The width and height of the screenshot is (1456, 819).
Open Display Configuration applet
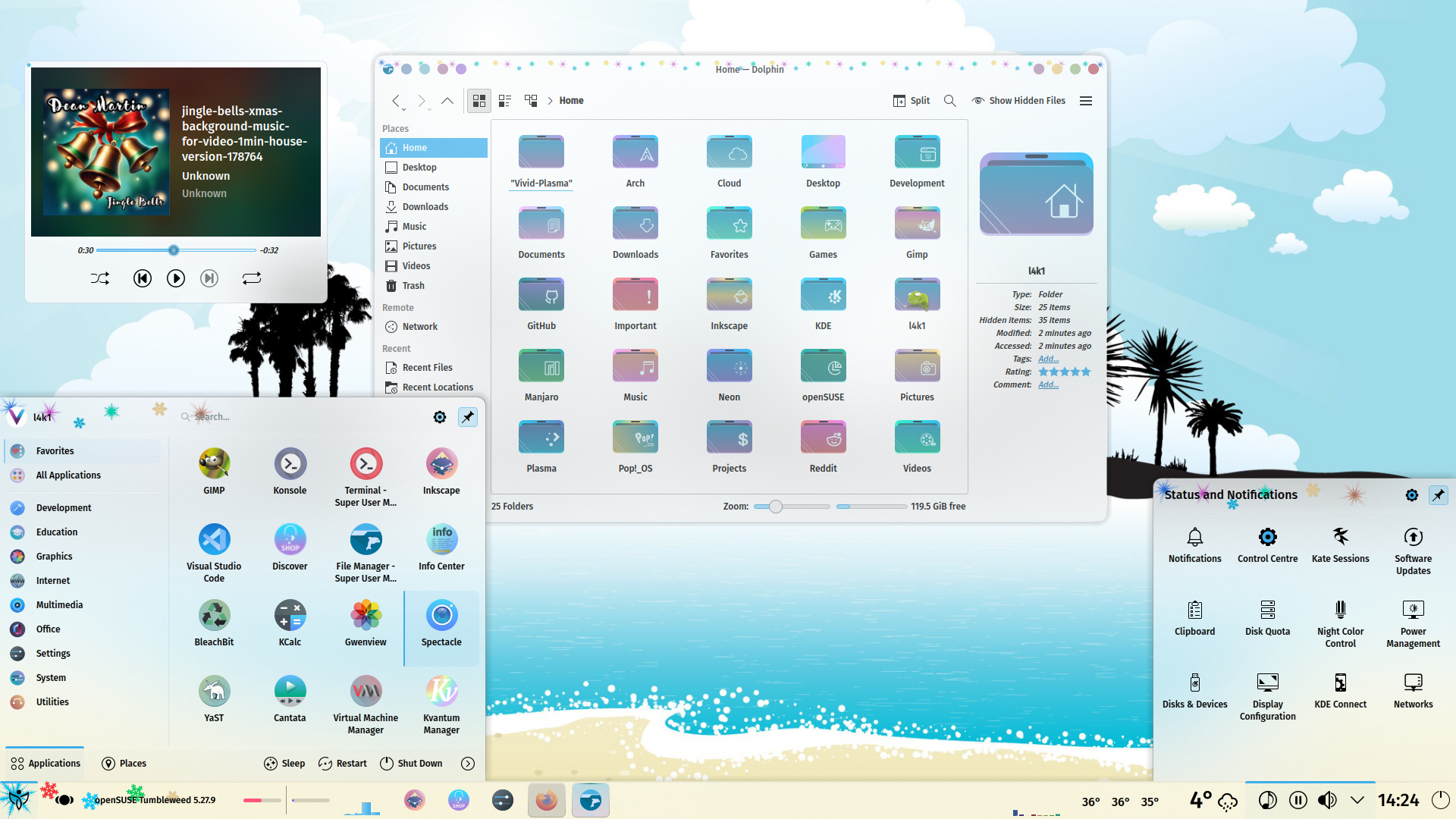(x=1267, y=697)
